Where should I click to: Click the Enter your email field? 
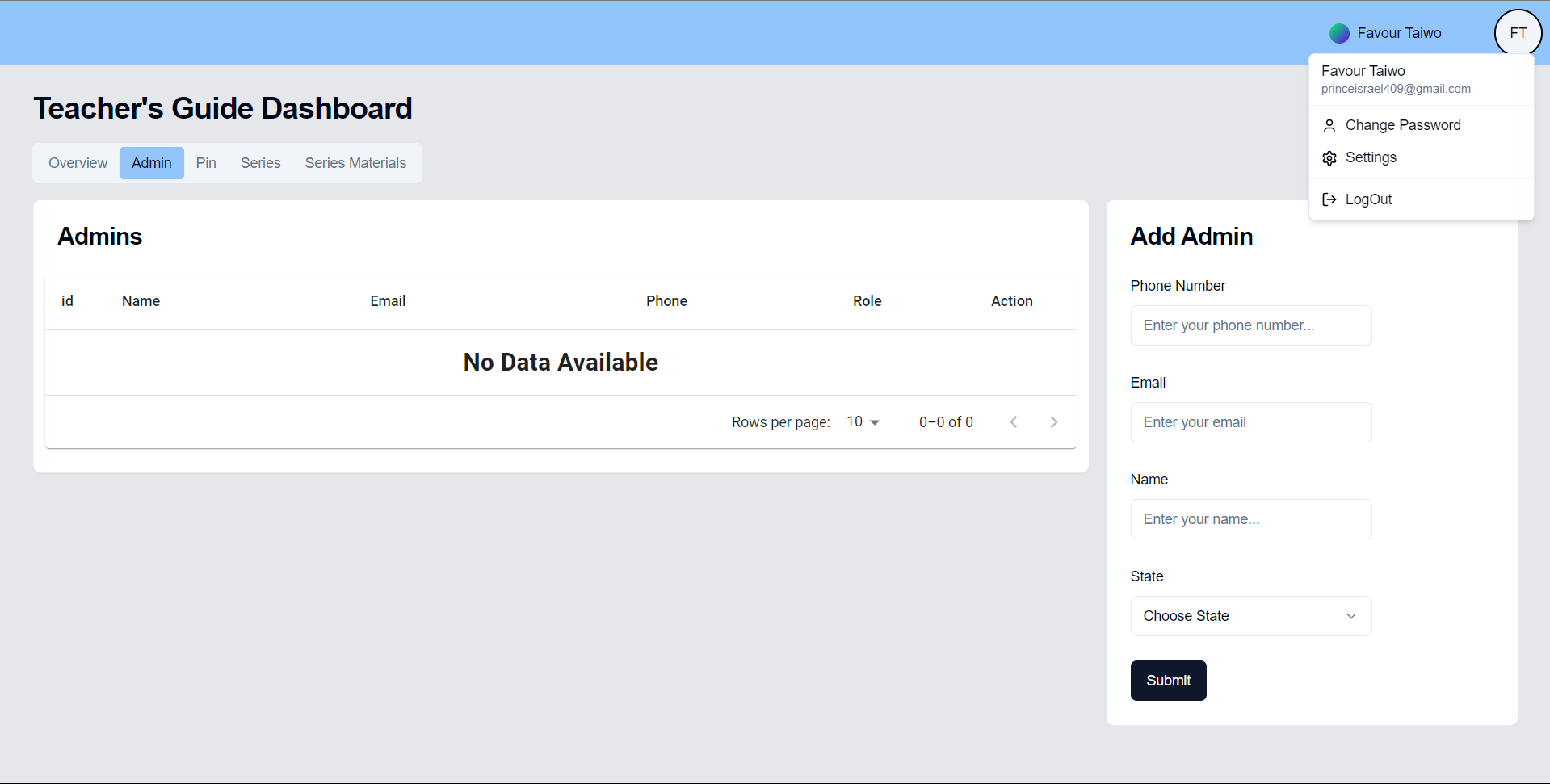point(1250,422)
